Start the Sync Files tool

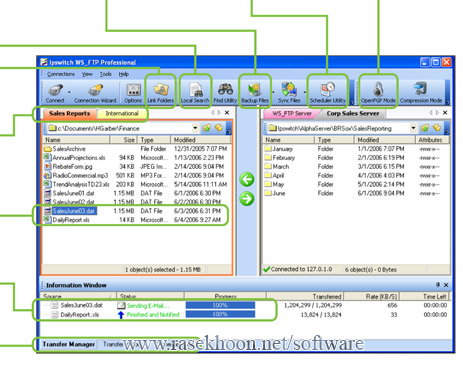tap(289, 93)
